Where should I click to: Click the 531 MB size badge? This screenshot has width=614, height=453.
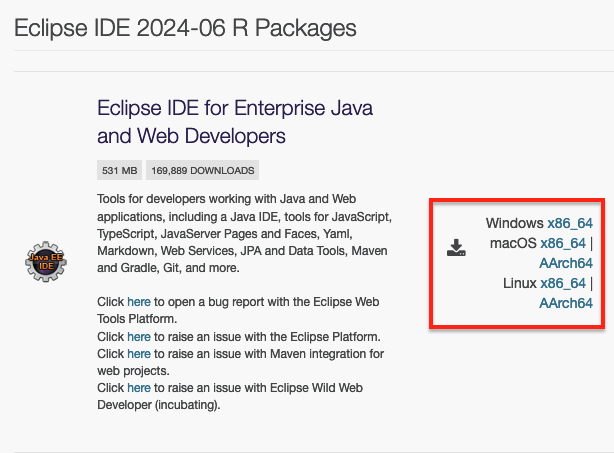point(119,170)
